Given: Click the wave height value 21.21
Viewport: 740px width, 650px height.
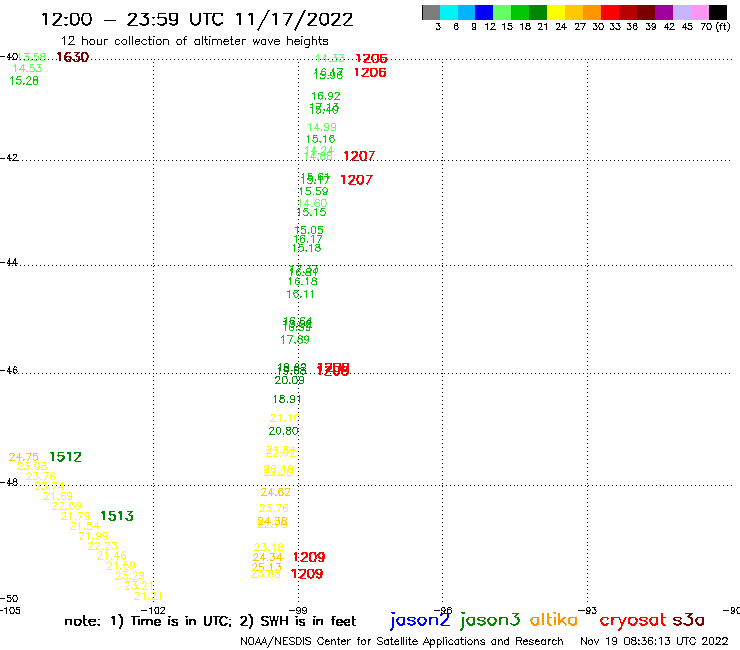Looking at the screenshot, I should pyautogui.click(x=148, y=596).
